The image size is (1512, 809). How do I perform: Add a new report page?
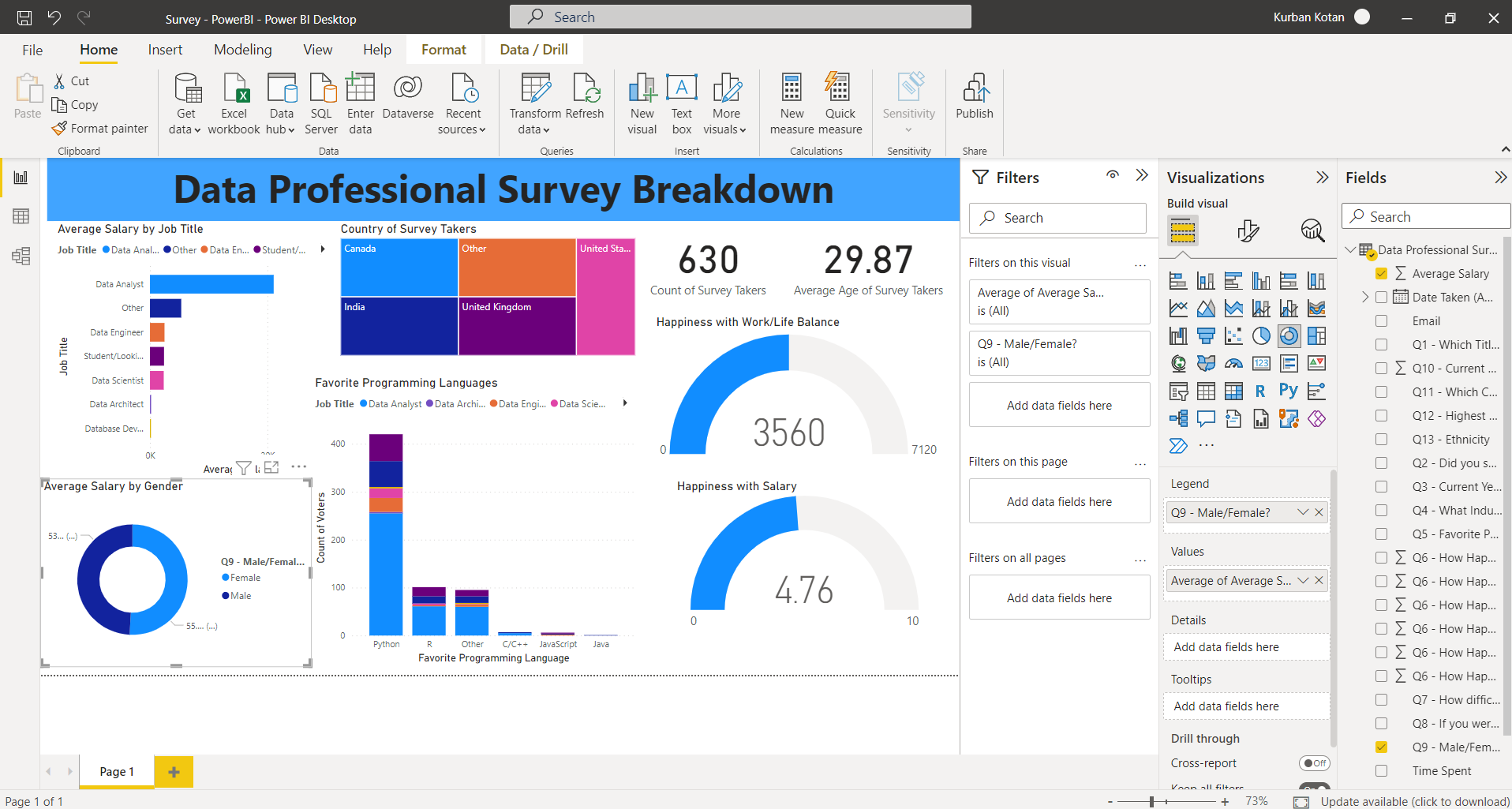point(174,772)
